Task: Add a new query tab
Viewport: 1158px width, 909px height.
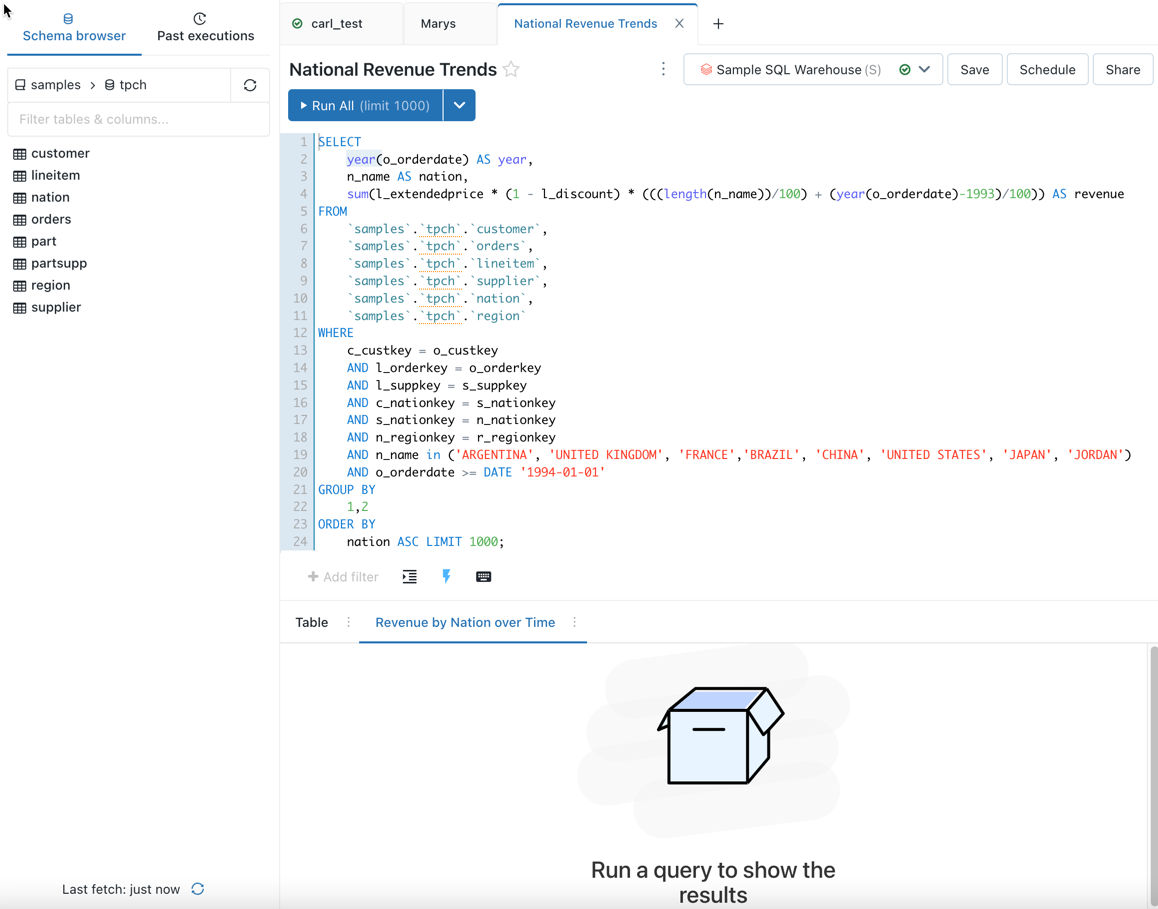Action: 718,24
